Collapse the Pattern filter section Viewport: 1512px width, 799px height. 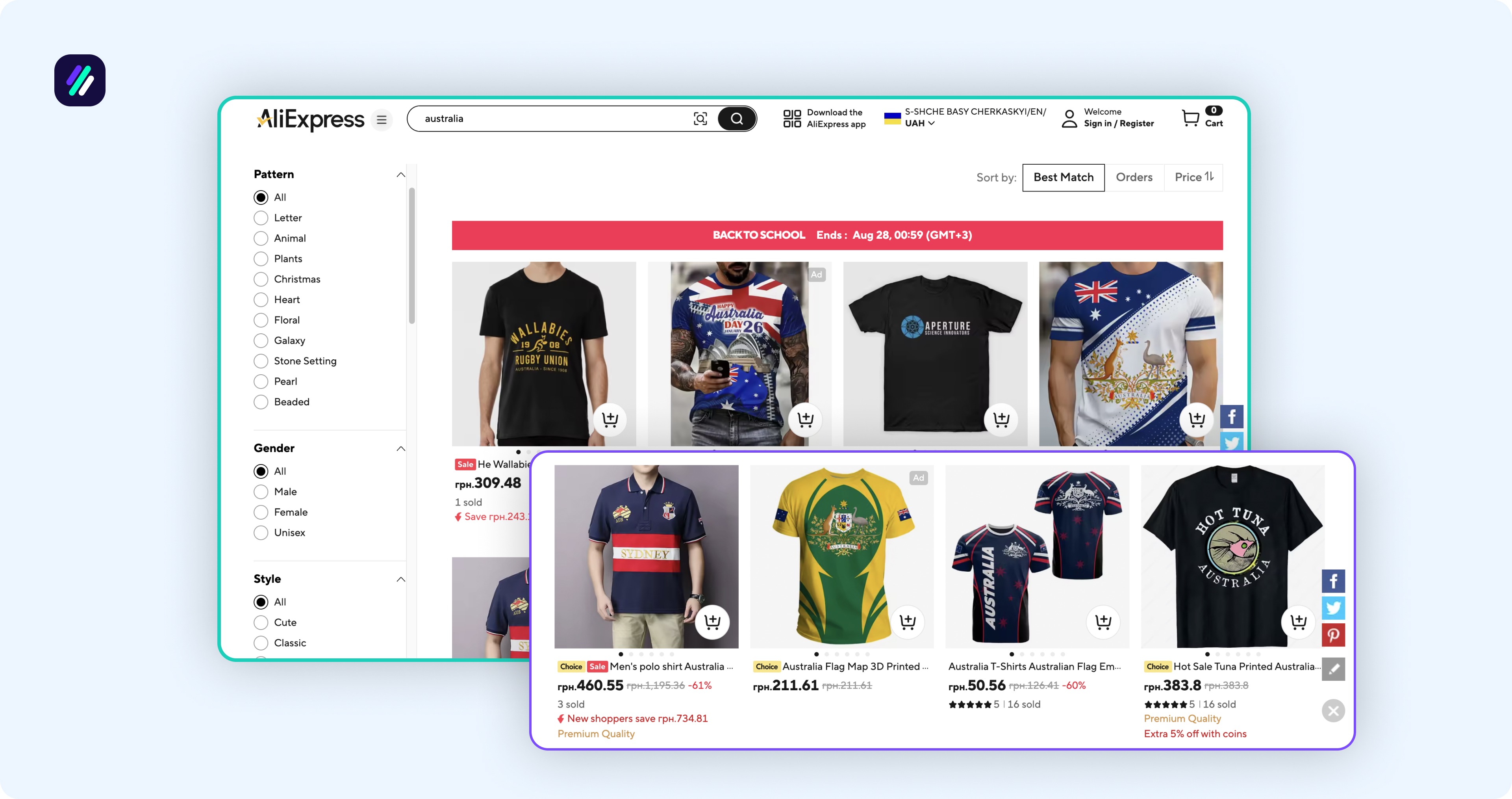401,175
